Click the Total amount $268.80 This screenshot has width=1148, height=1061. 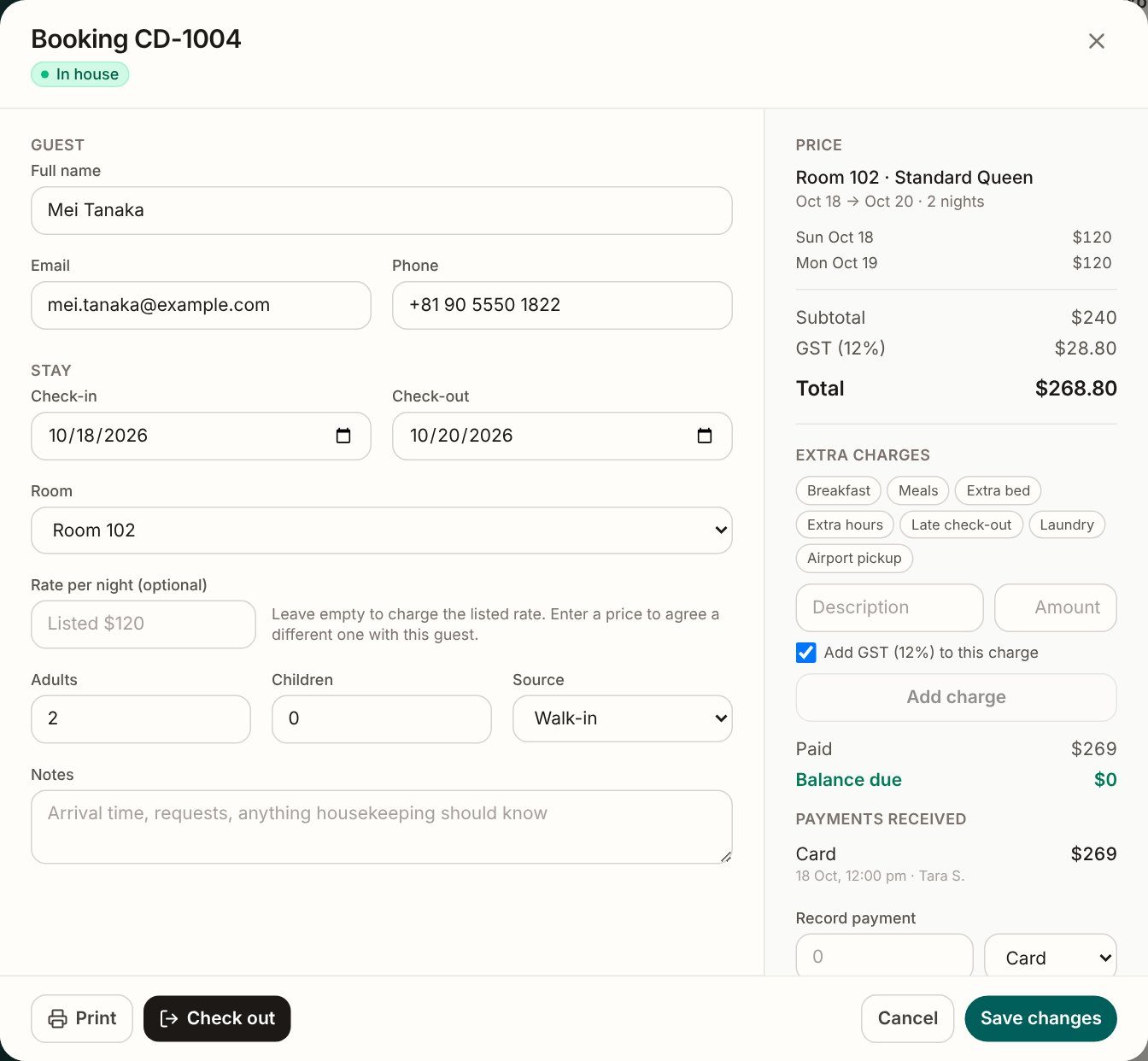1075,389
